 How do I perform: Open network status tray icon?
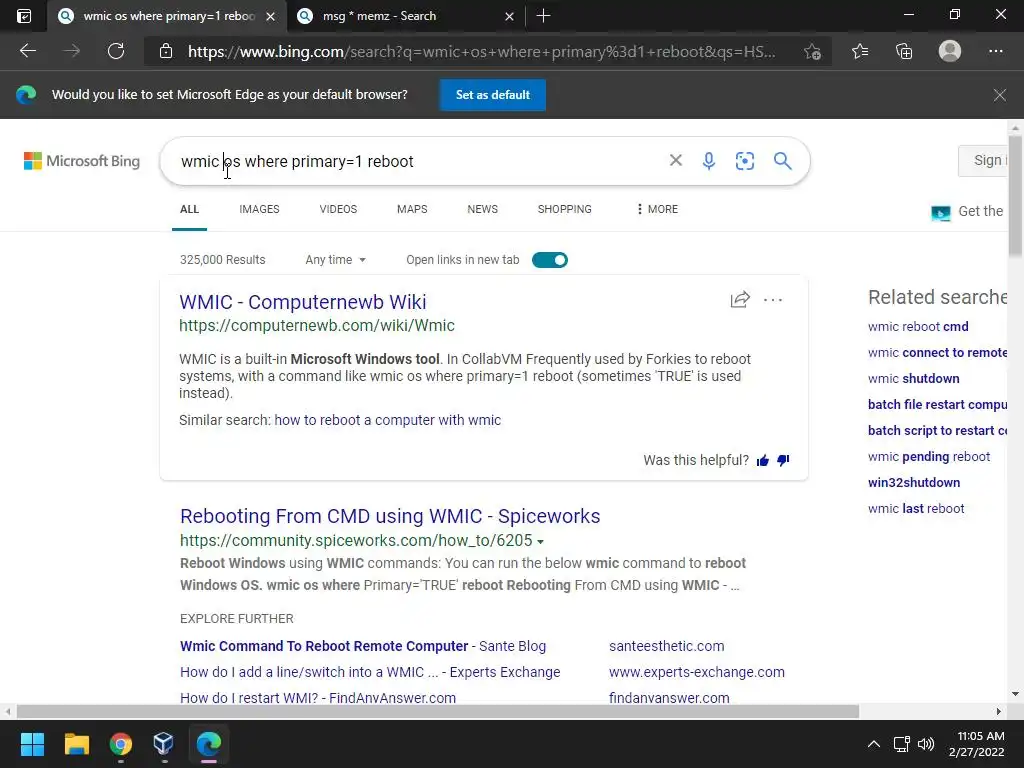[902, 744]
